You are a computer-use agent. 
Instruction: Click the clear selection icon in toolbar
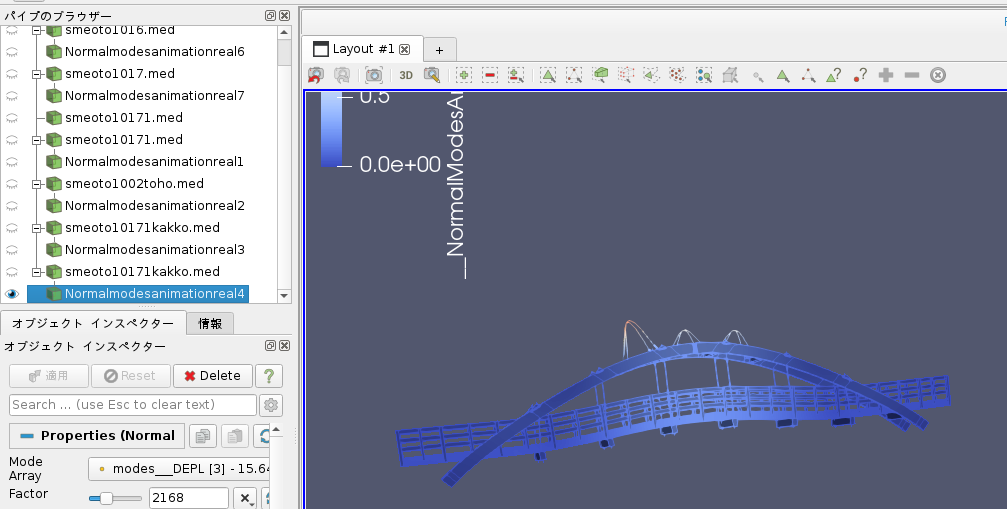click(x=938, y=75)
